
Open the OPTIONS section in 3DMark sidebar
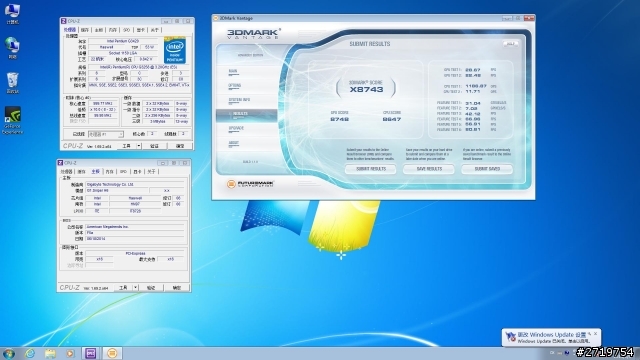coord(246,86)
